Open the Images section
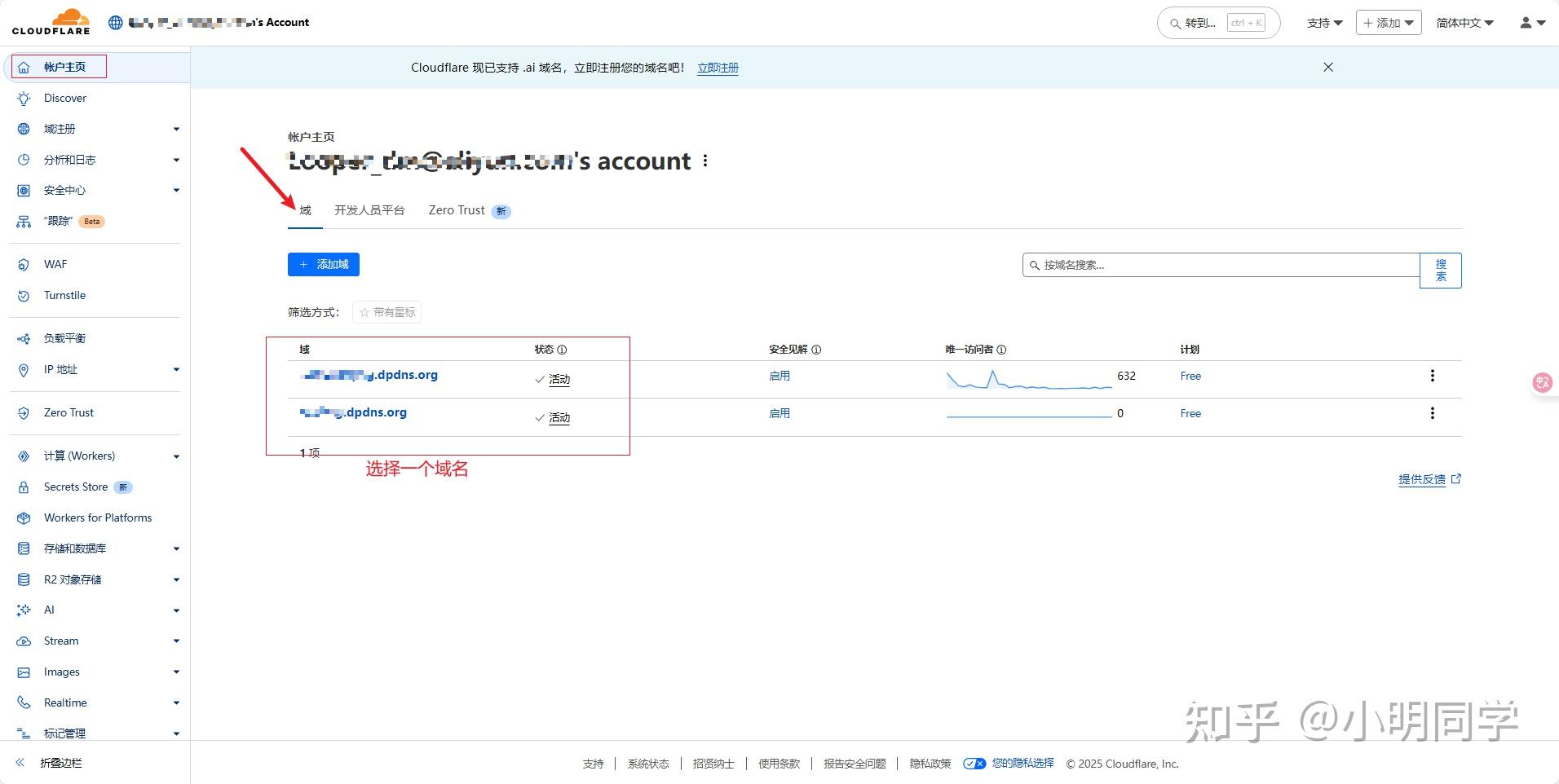The width and height of the screenshot is (1559, 784). 60,672
